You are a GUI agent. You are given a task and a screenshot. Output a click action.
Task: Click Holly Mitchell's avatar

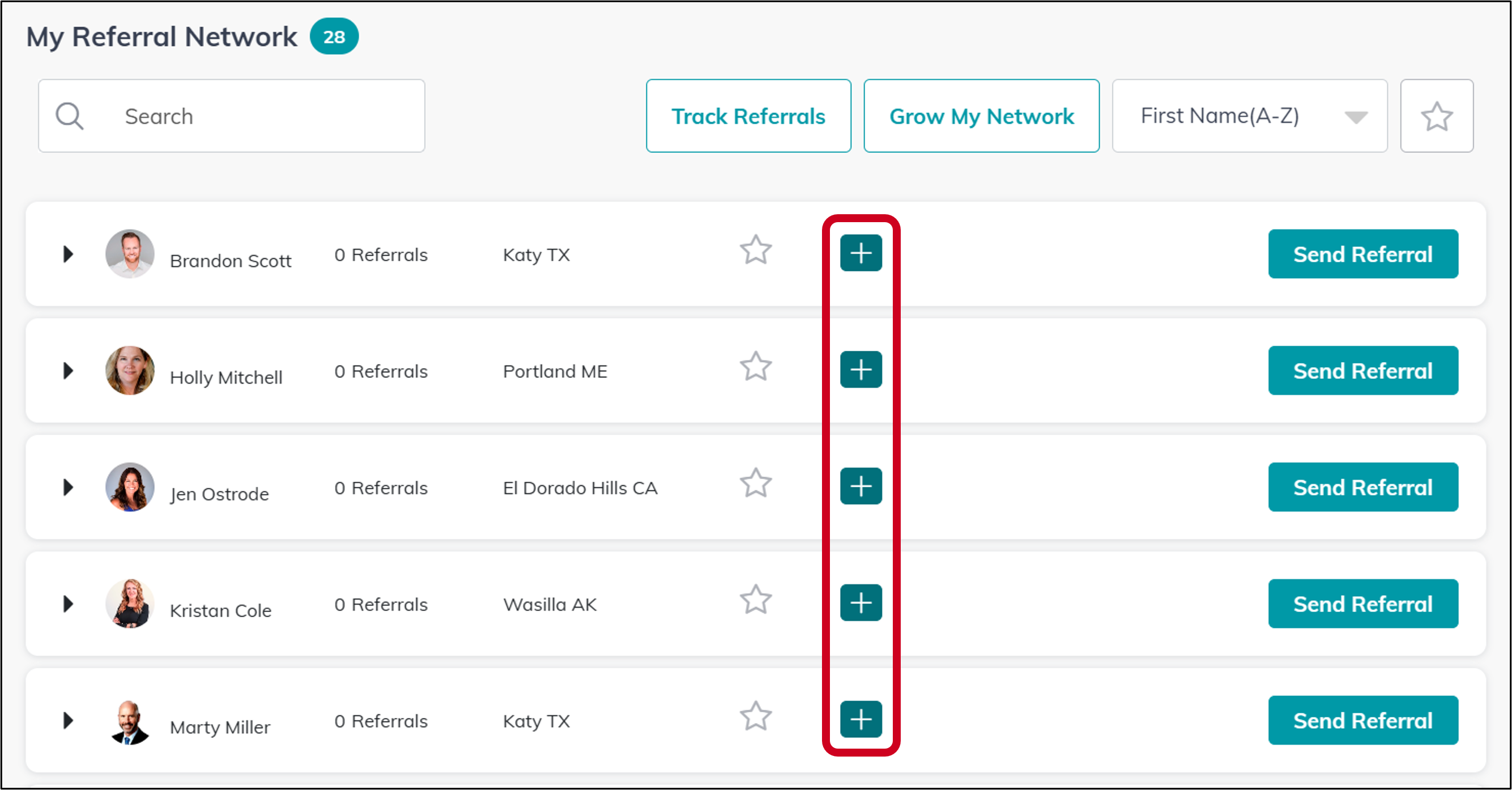pyautogui.click(x=130, y=371)
